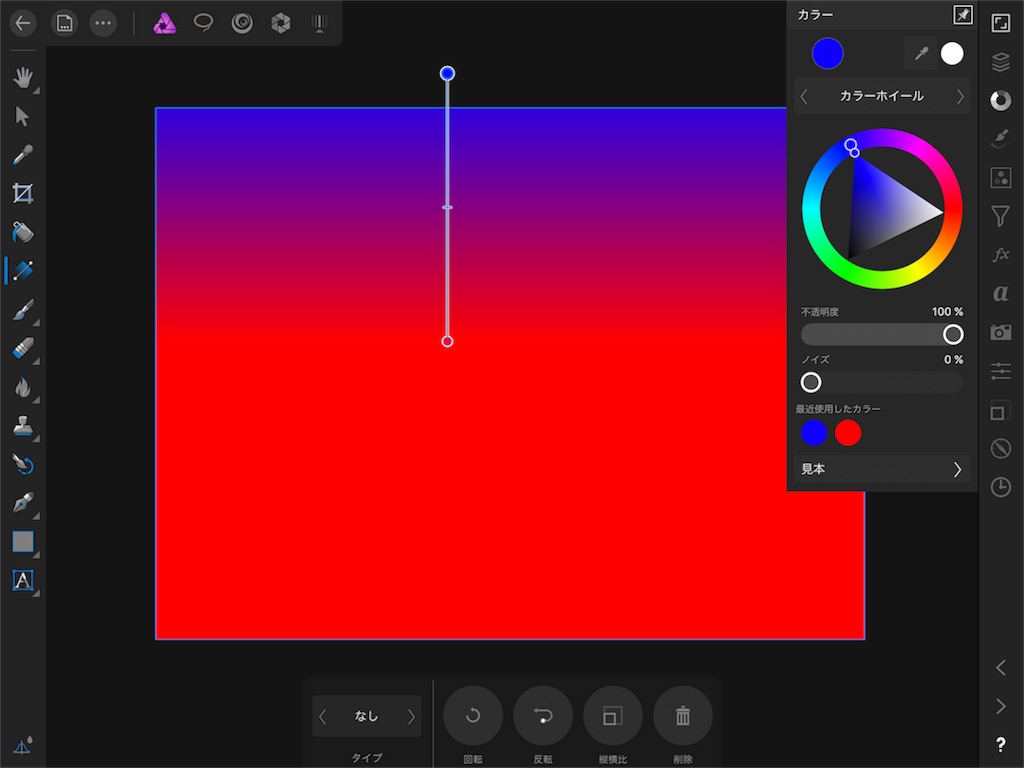This screenshot has height=768, width=1024.
Task: Select the Erase Brush tool
Action: [23, 348]
